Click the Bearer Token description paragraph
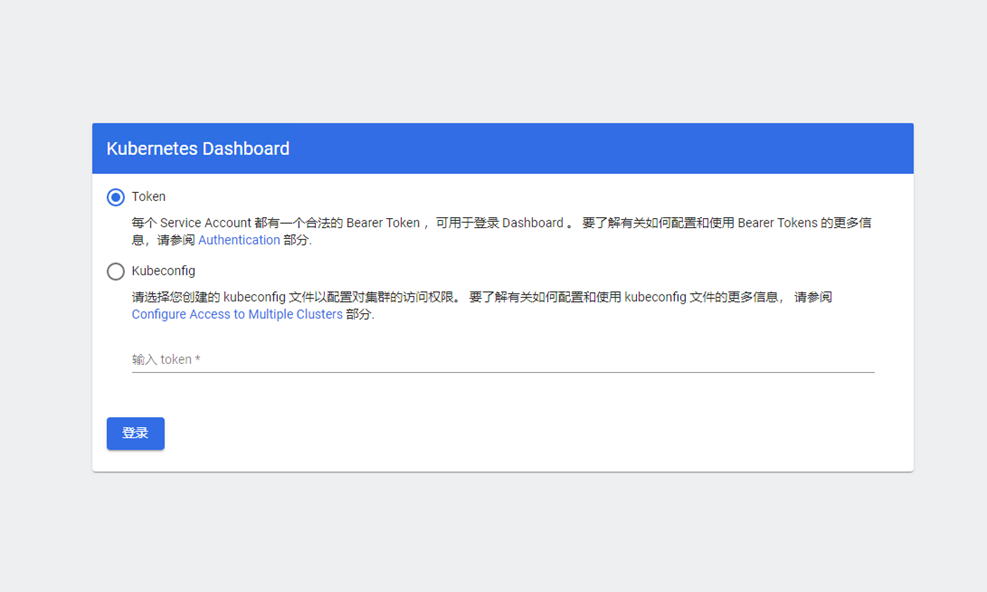The height and width of the screenshot is (592, 987). point(502,231)
